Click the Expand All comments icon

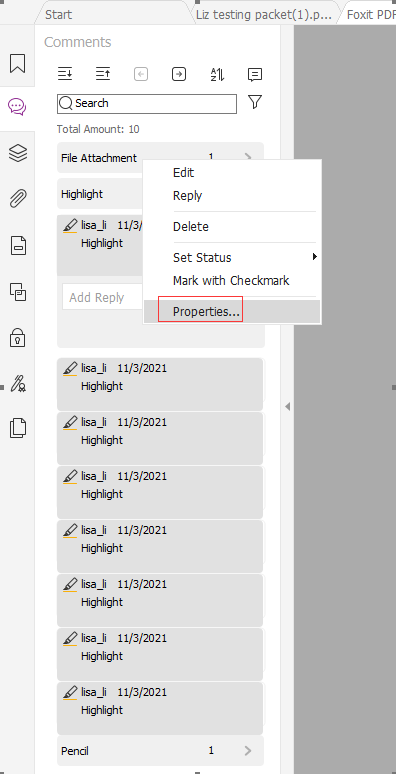[65, 75]
